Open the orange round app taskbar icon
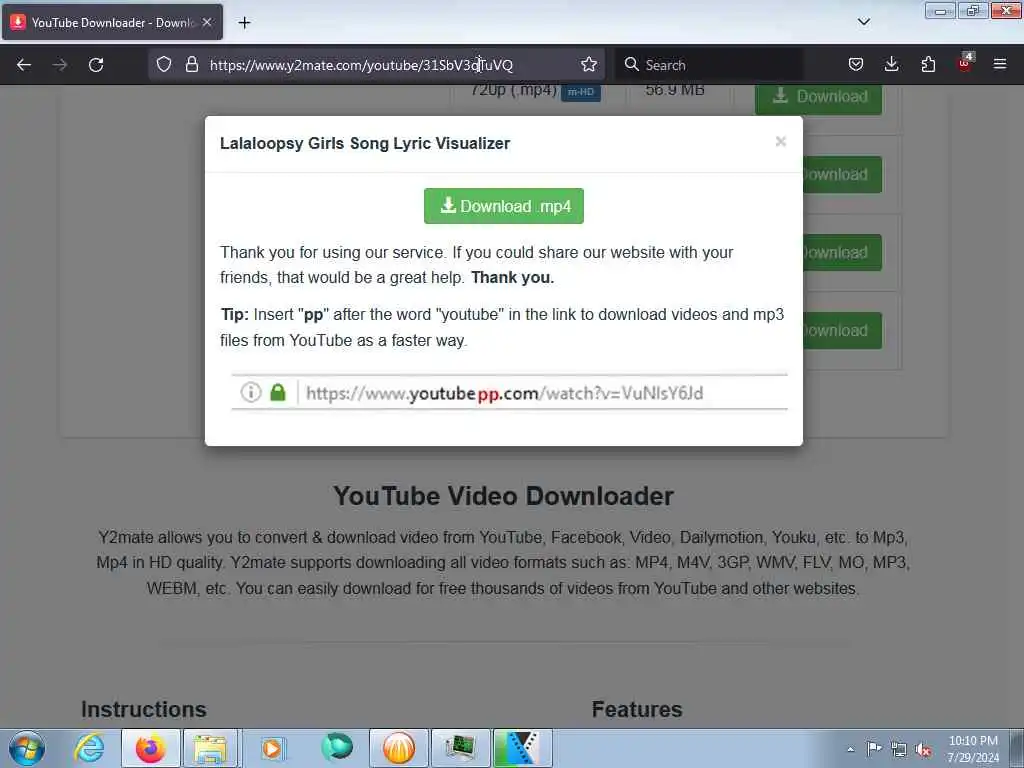 point(398,748)
